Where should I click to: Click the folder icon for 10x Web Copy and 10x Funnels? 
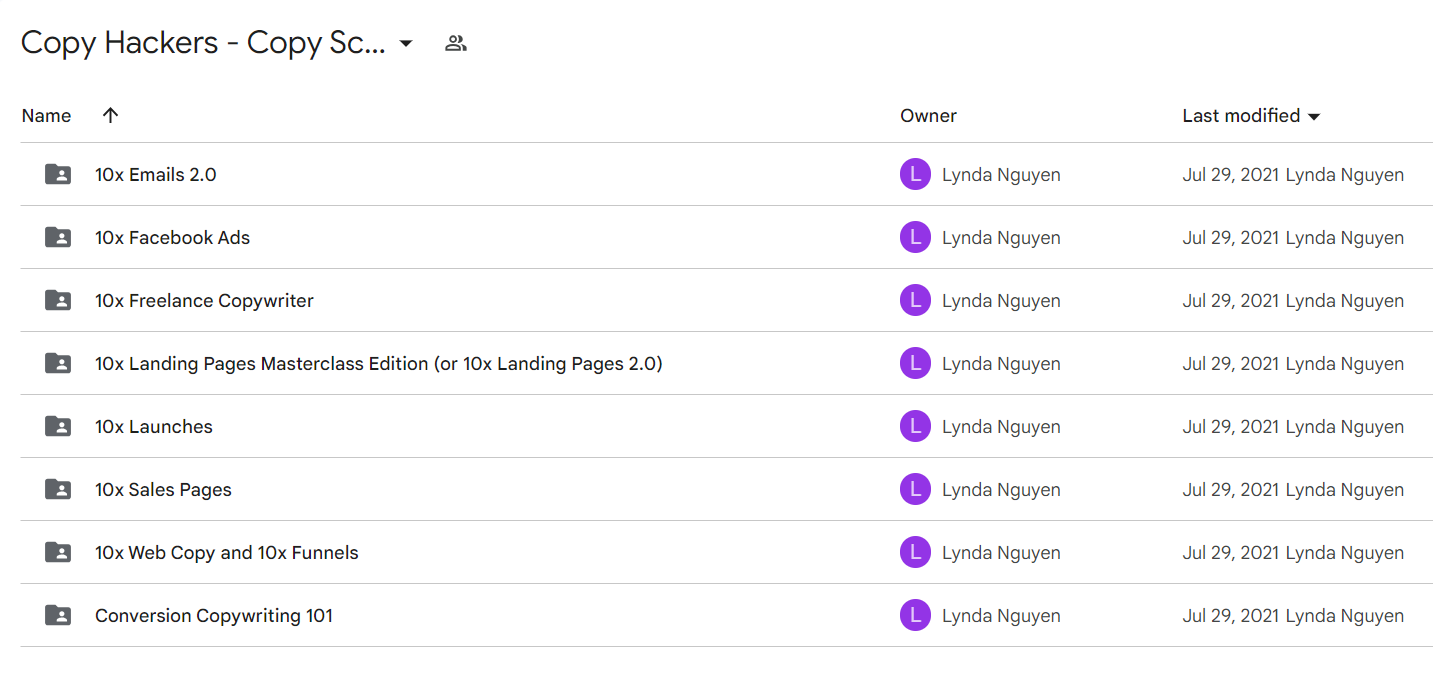[x=58, y=552]
